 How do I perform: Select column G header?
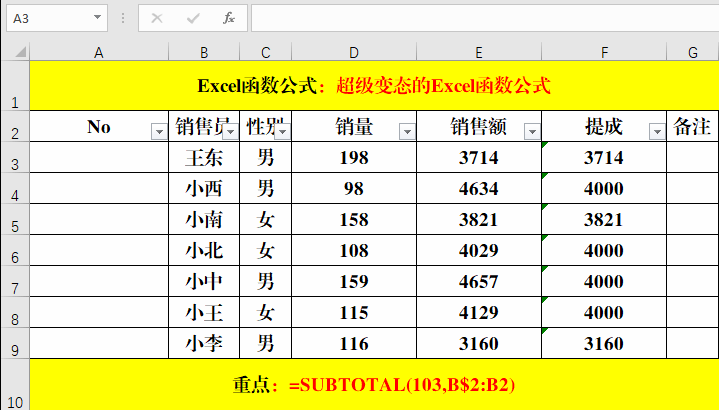coord(693,52)
